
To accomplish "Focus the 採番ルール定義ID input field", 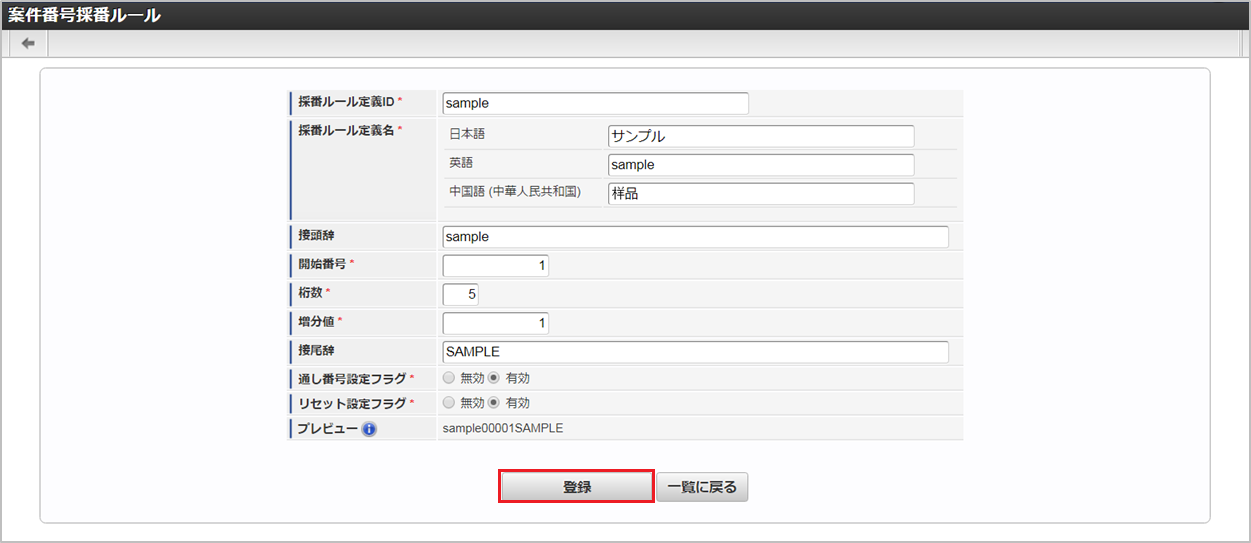I will click(595, 103).
